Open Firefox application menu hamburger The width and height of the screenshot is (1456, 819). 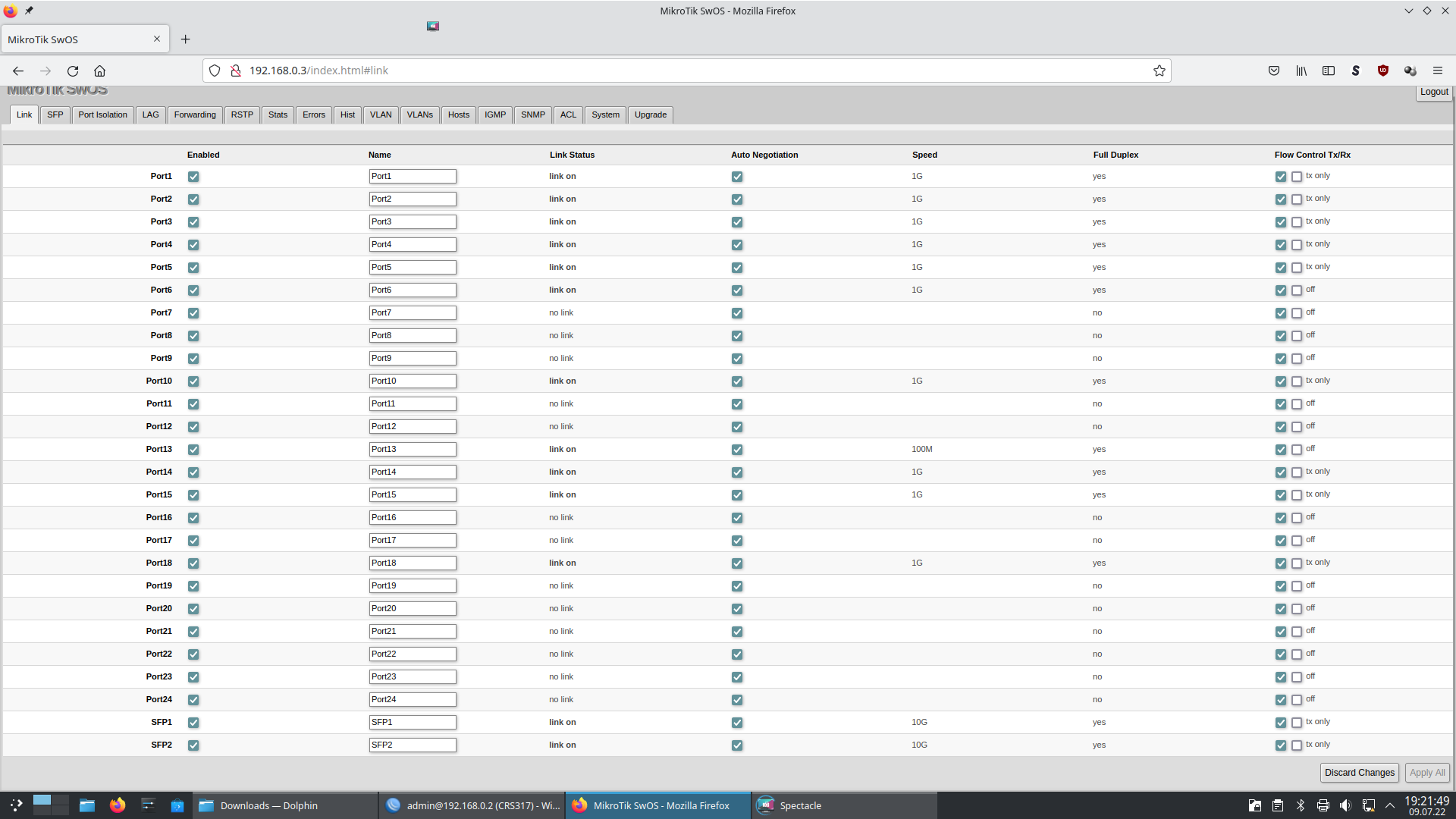[x=1437, y=71]
